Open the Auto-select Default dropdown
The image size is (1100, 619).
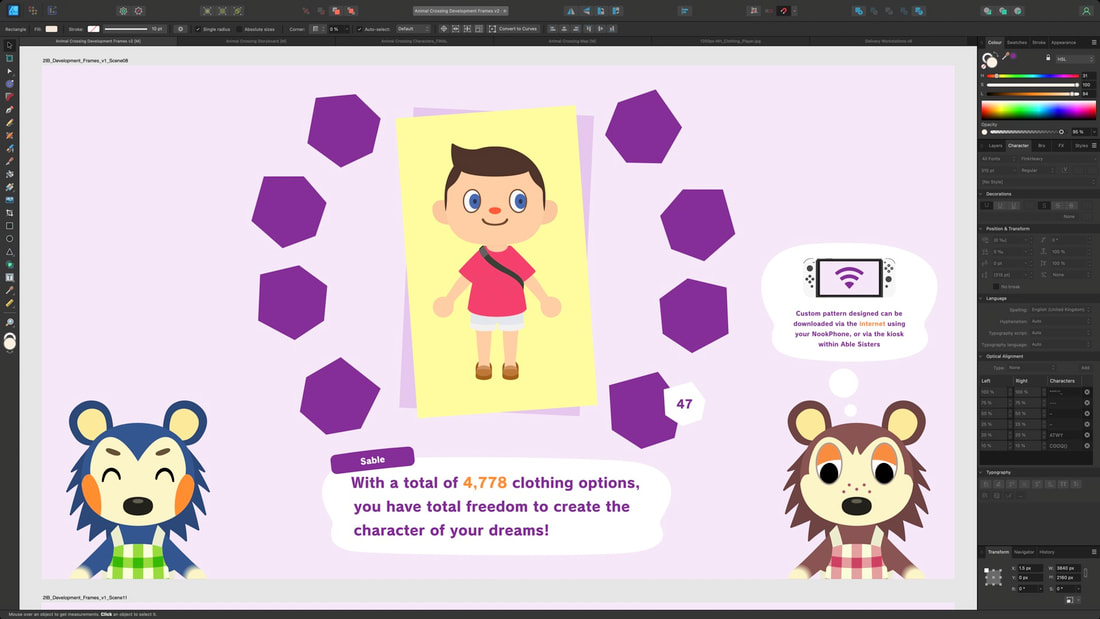tap(413, 29)
